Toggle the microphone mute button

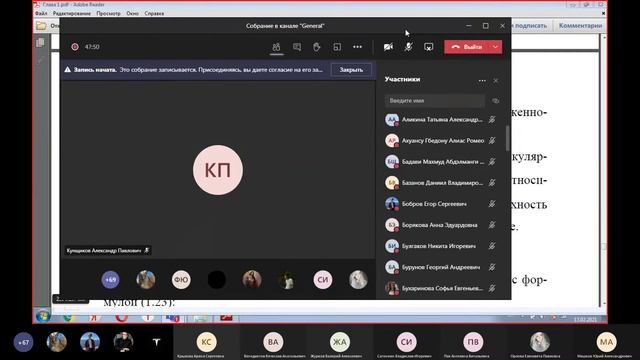point(408,47)
